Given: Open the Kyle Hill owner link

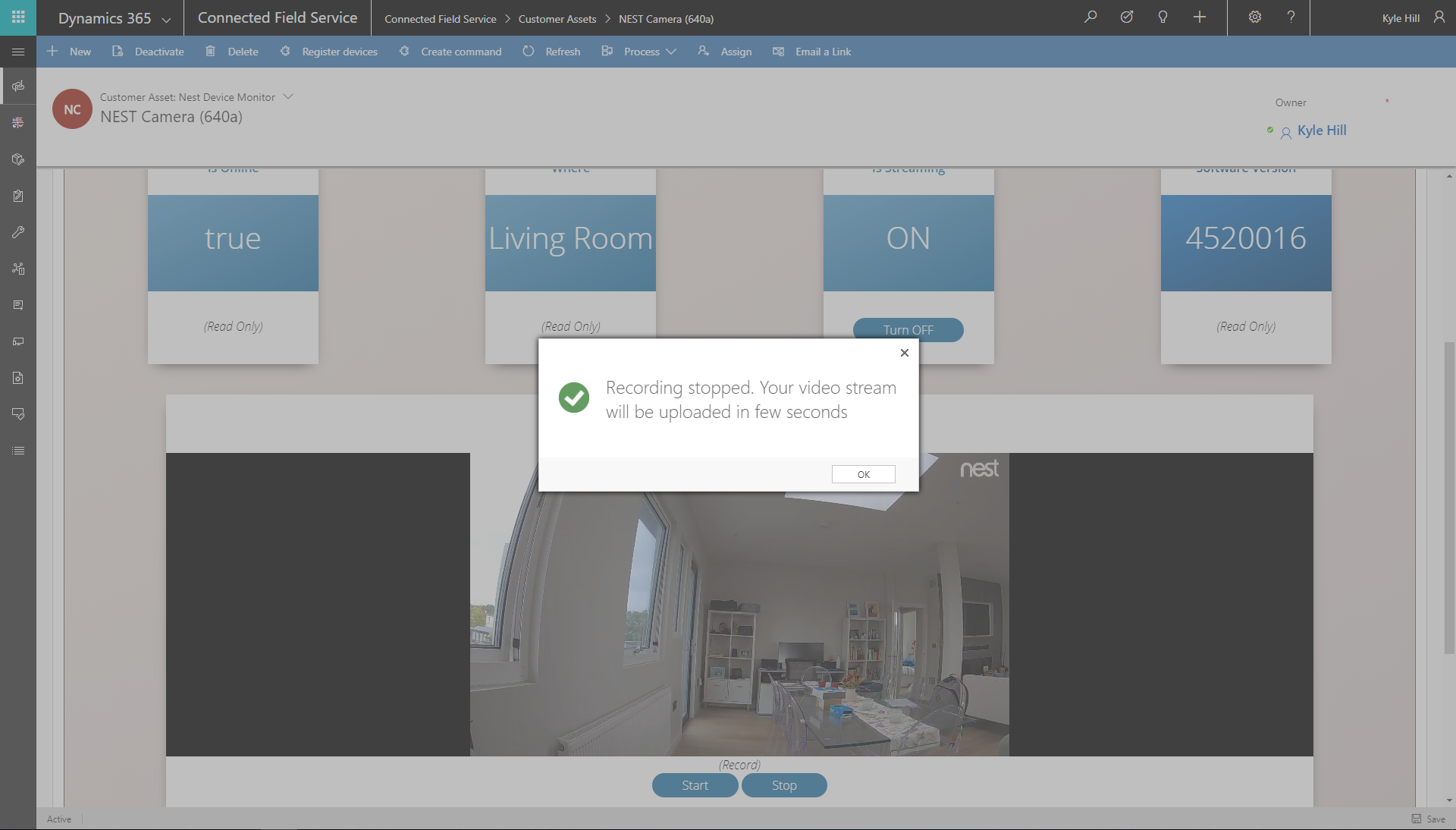Looking at the screenshot, I should point(1322,130).
